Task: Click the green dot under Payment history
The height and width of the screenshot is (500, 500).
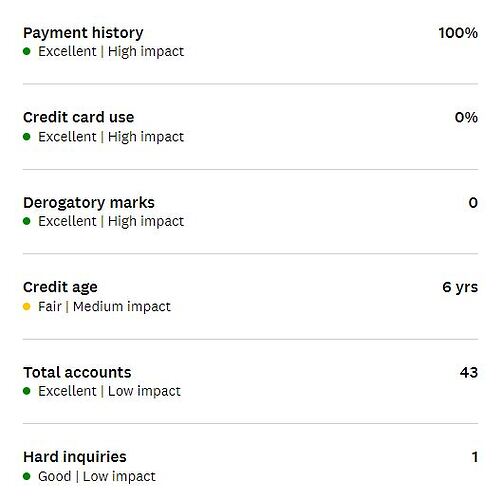Action: pyautogui.click(x=27, y=51)
